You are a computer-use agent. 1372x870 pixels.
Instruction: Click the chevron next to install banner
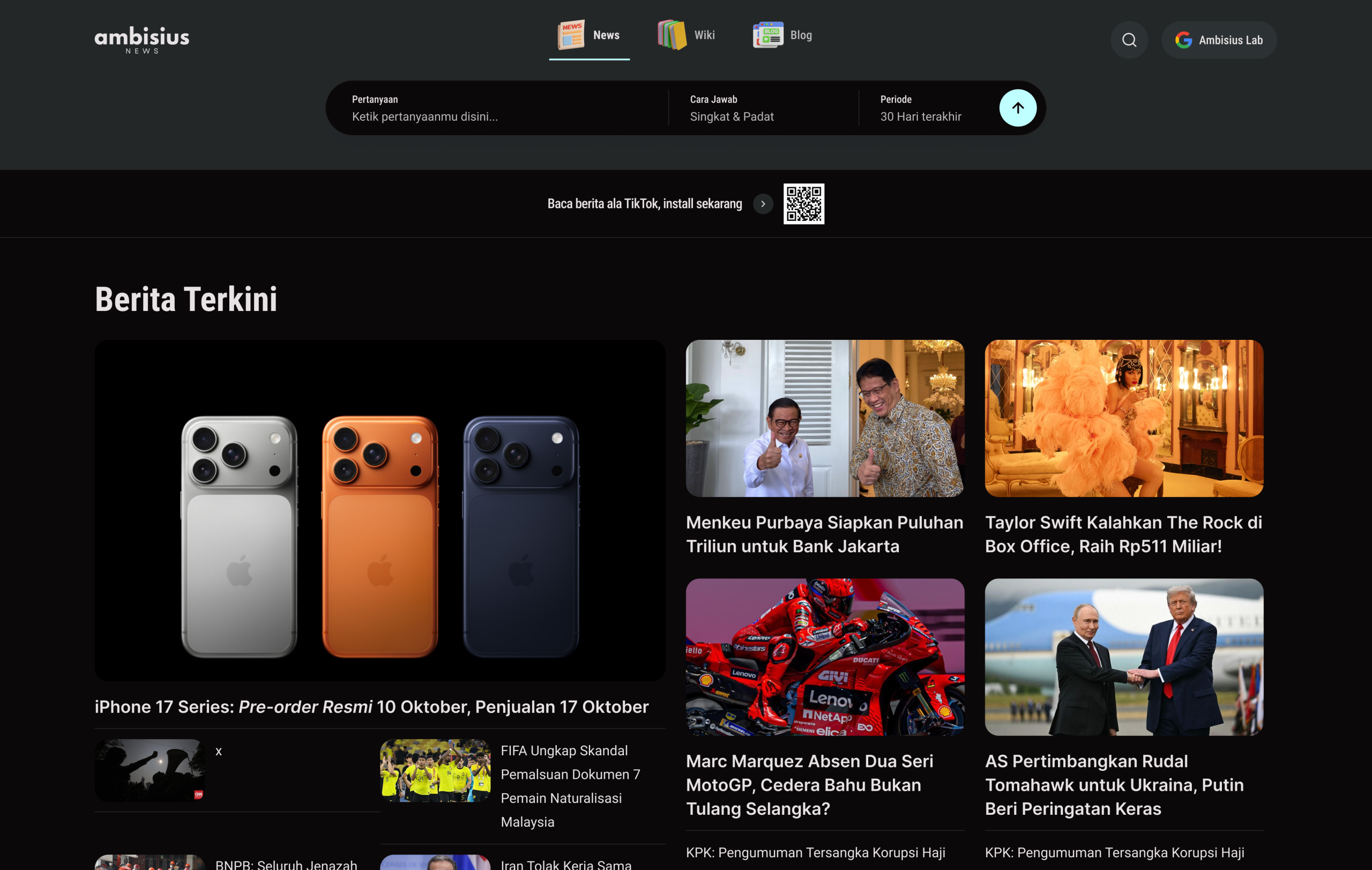(x=762, y=204)
